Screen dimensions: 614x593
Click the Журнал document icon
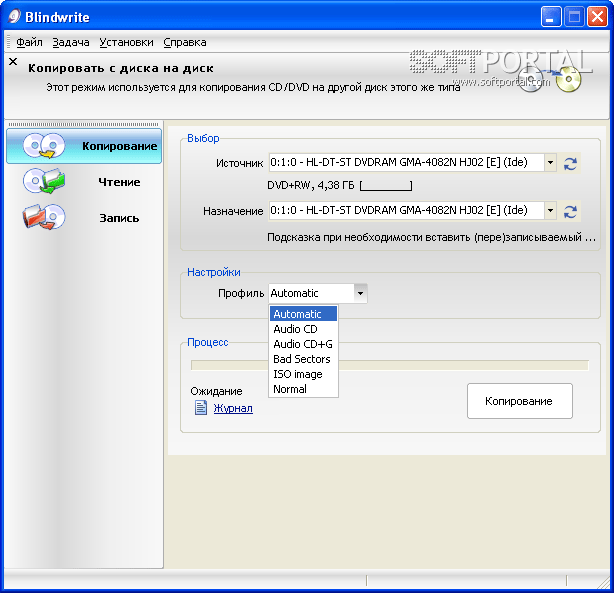pos(201,408)
